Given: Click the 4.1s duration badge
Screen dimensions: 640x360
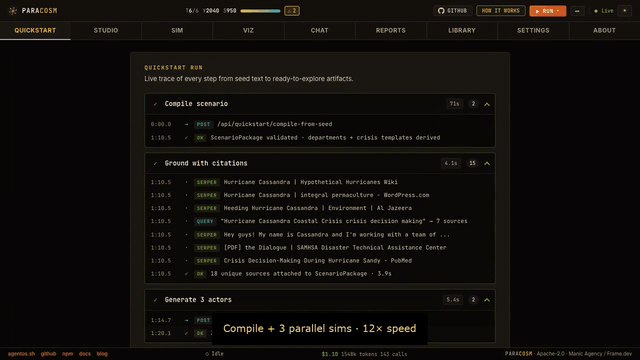Looking at the screenshot, I should tap(451, 163).
